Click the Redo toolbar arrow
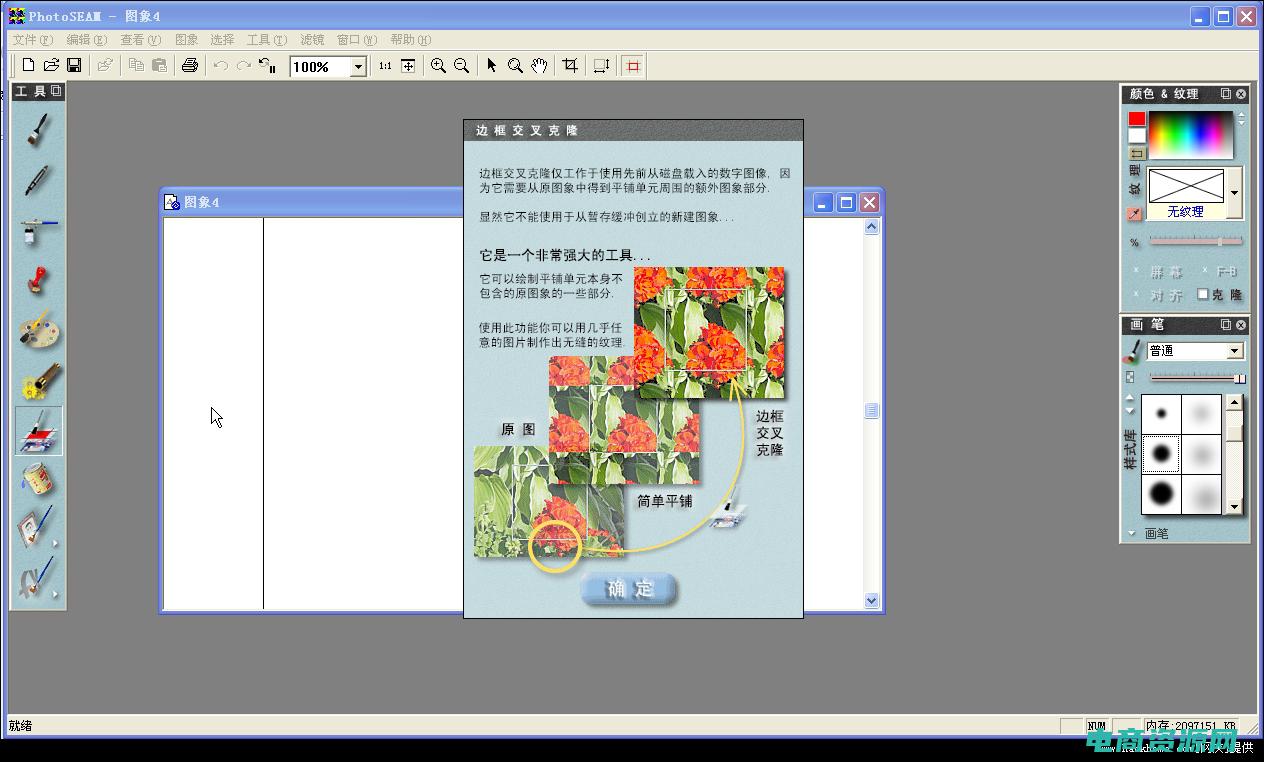 point(243,66)
